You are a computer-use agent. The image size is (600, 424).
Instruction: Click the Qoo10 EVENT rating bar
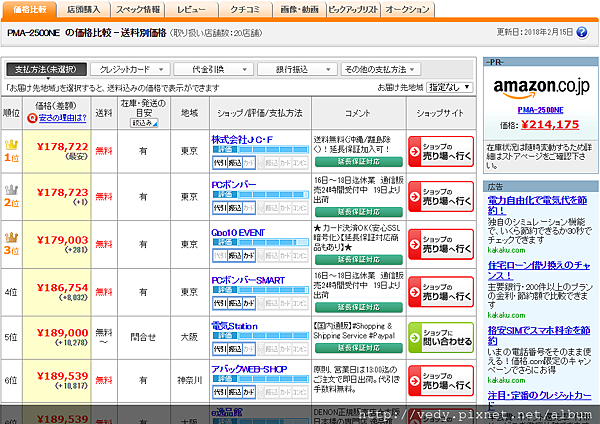(260, 243)
